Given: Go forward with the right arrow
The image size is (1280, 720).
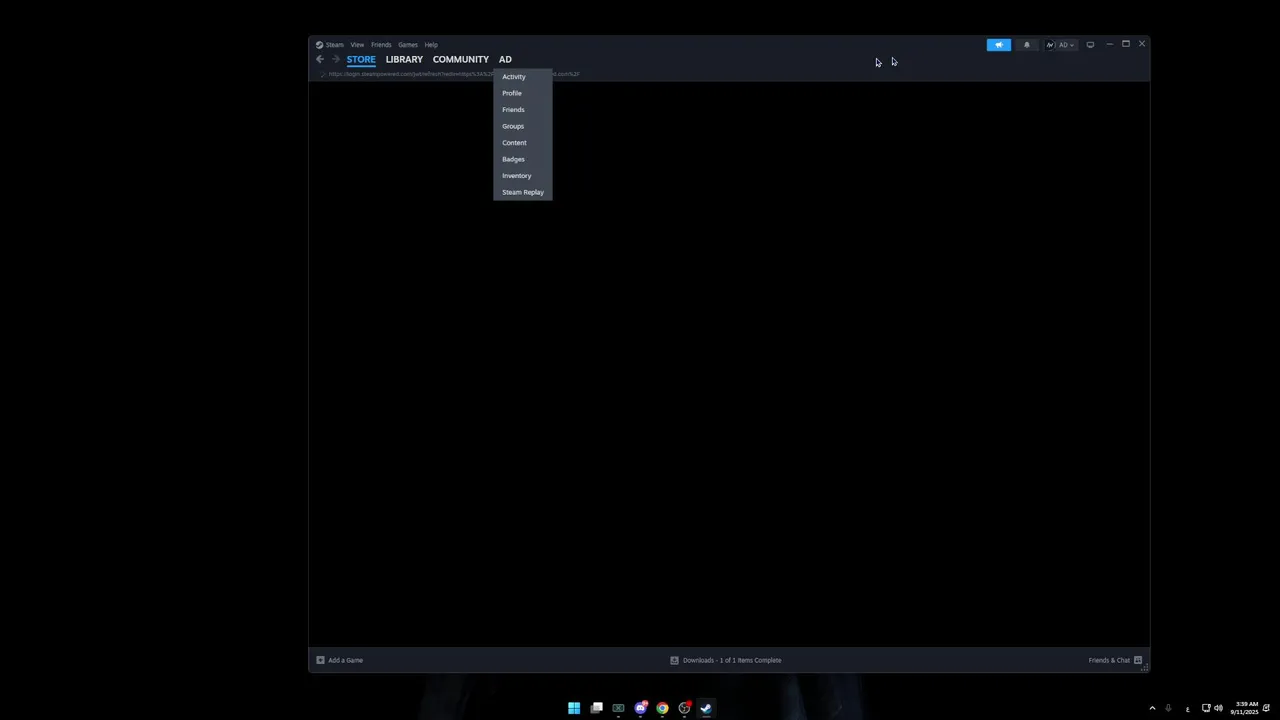Looking at the screenshot, I should 336,59.
